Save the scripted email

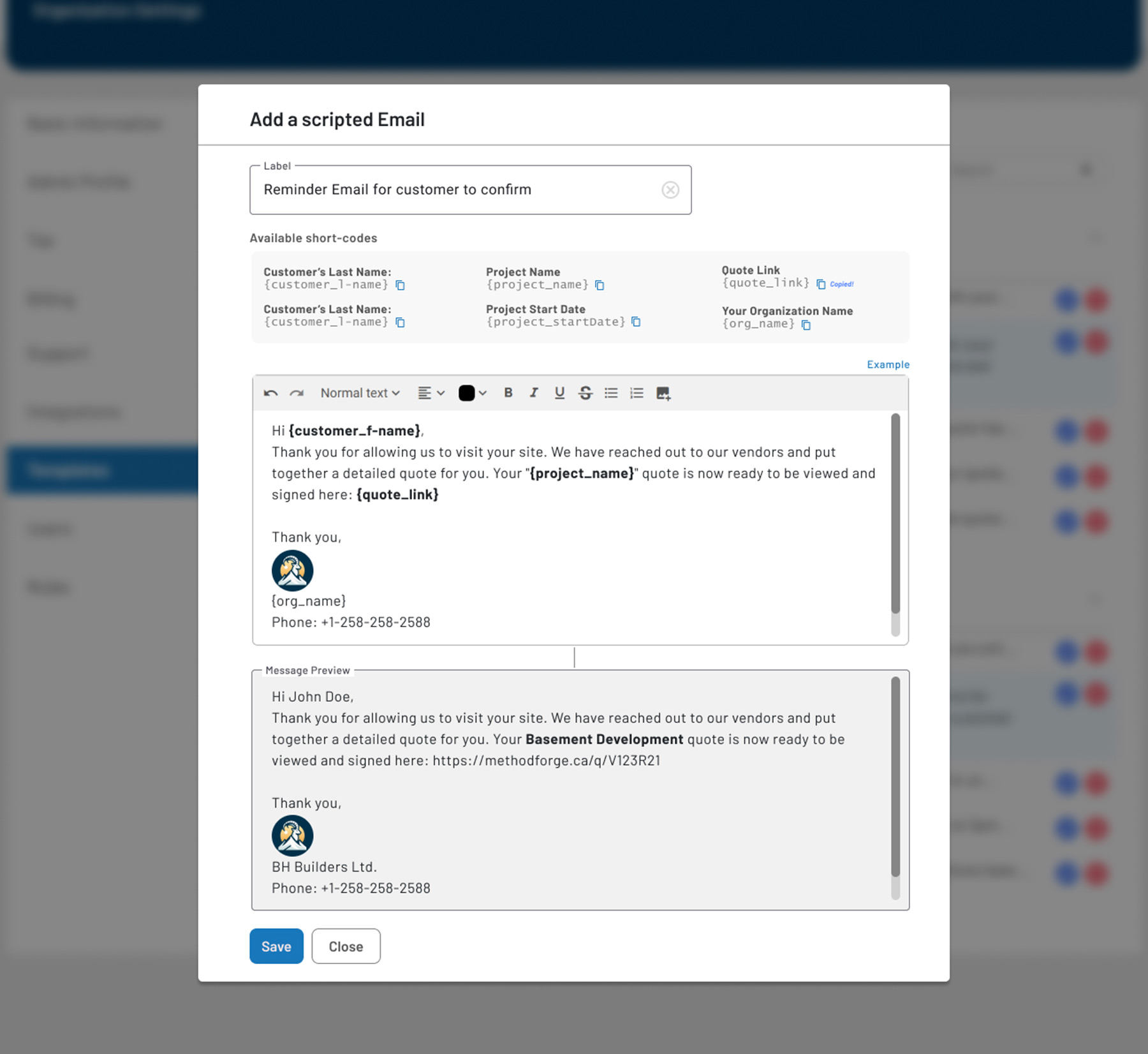[276, 946]
